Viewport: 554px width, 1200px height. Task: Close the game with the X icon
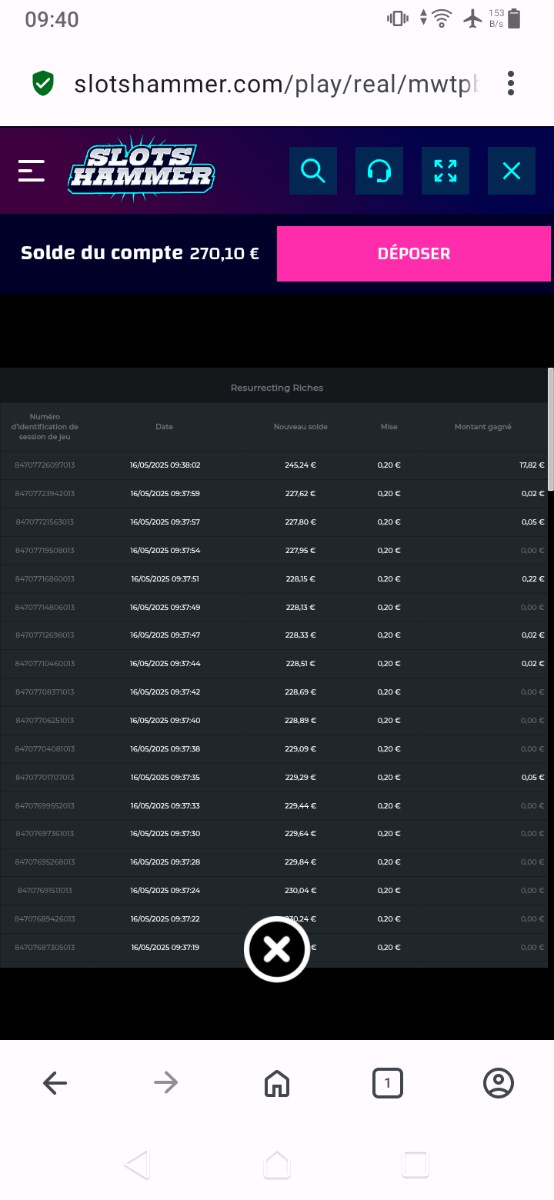click(511, 171)
